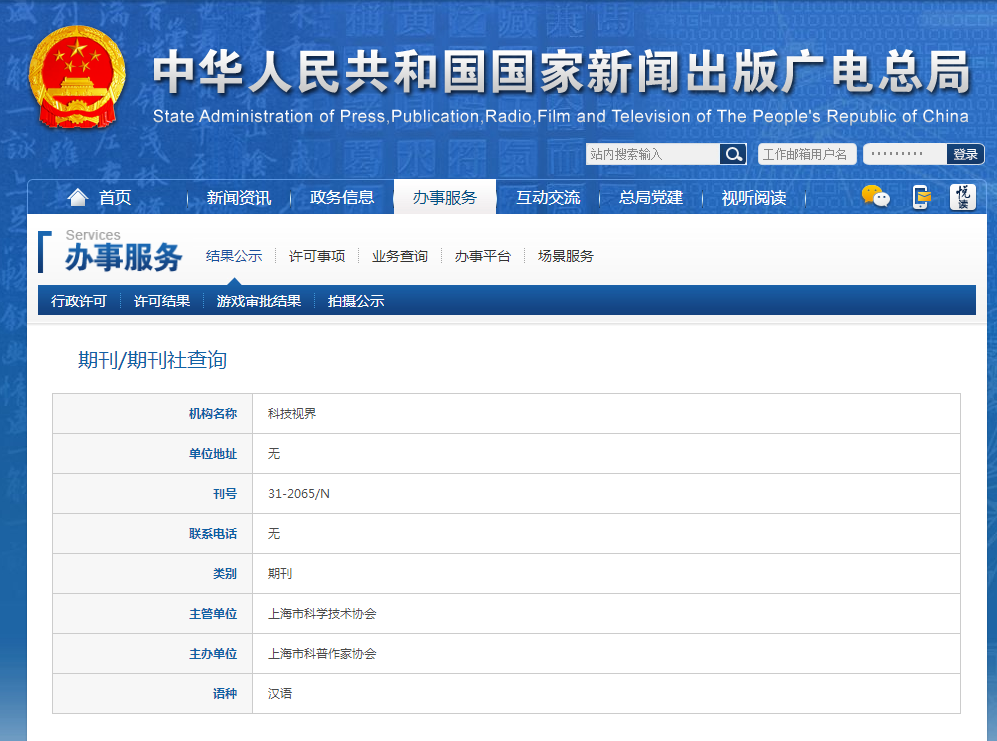Select the 办事平台 sub-tab
This screenshot has height=741, width=997.
(483, 256)
